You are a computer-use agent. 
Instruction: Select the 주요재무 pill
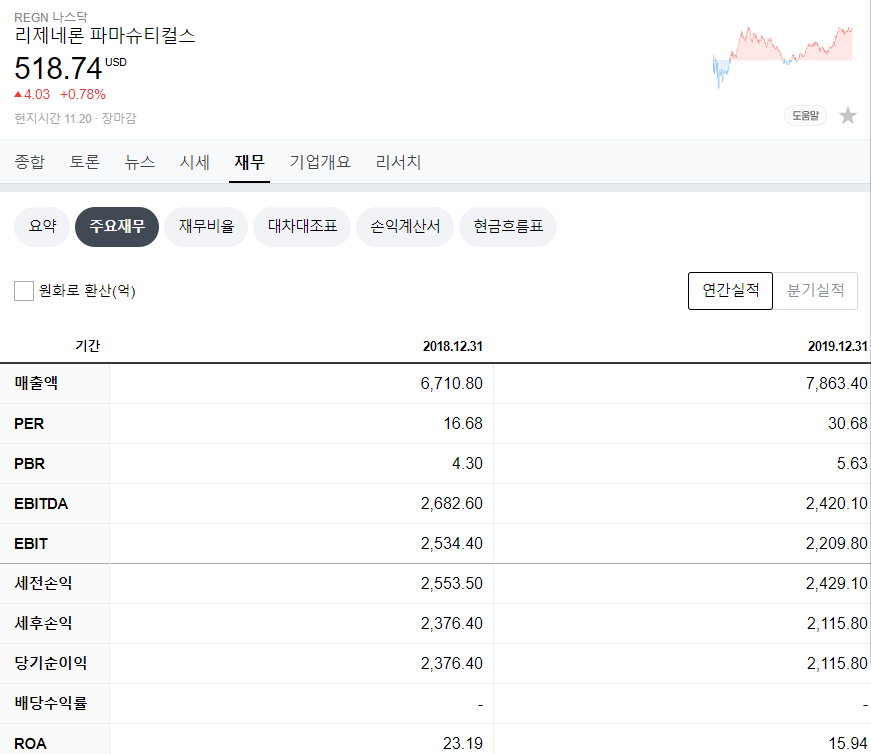click(x=117, y=227)
